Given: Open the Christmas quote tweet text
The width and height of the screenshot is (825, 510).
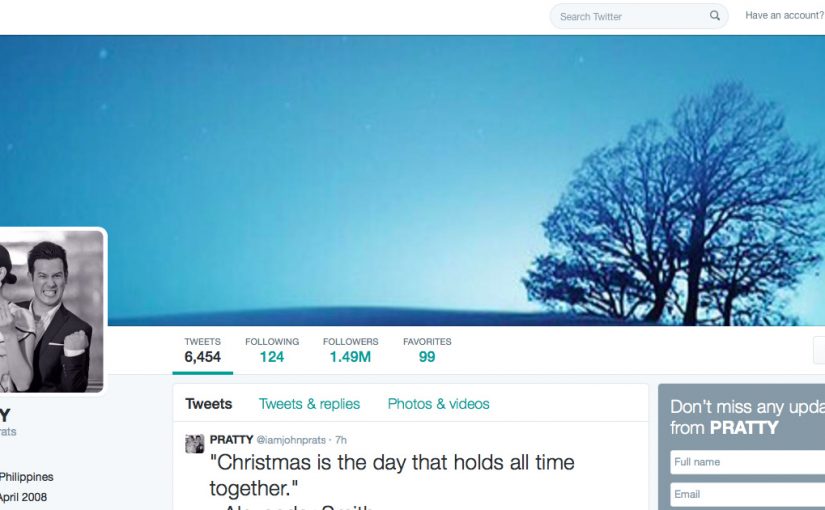Looking at the screenshot, I should [392, 475].
